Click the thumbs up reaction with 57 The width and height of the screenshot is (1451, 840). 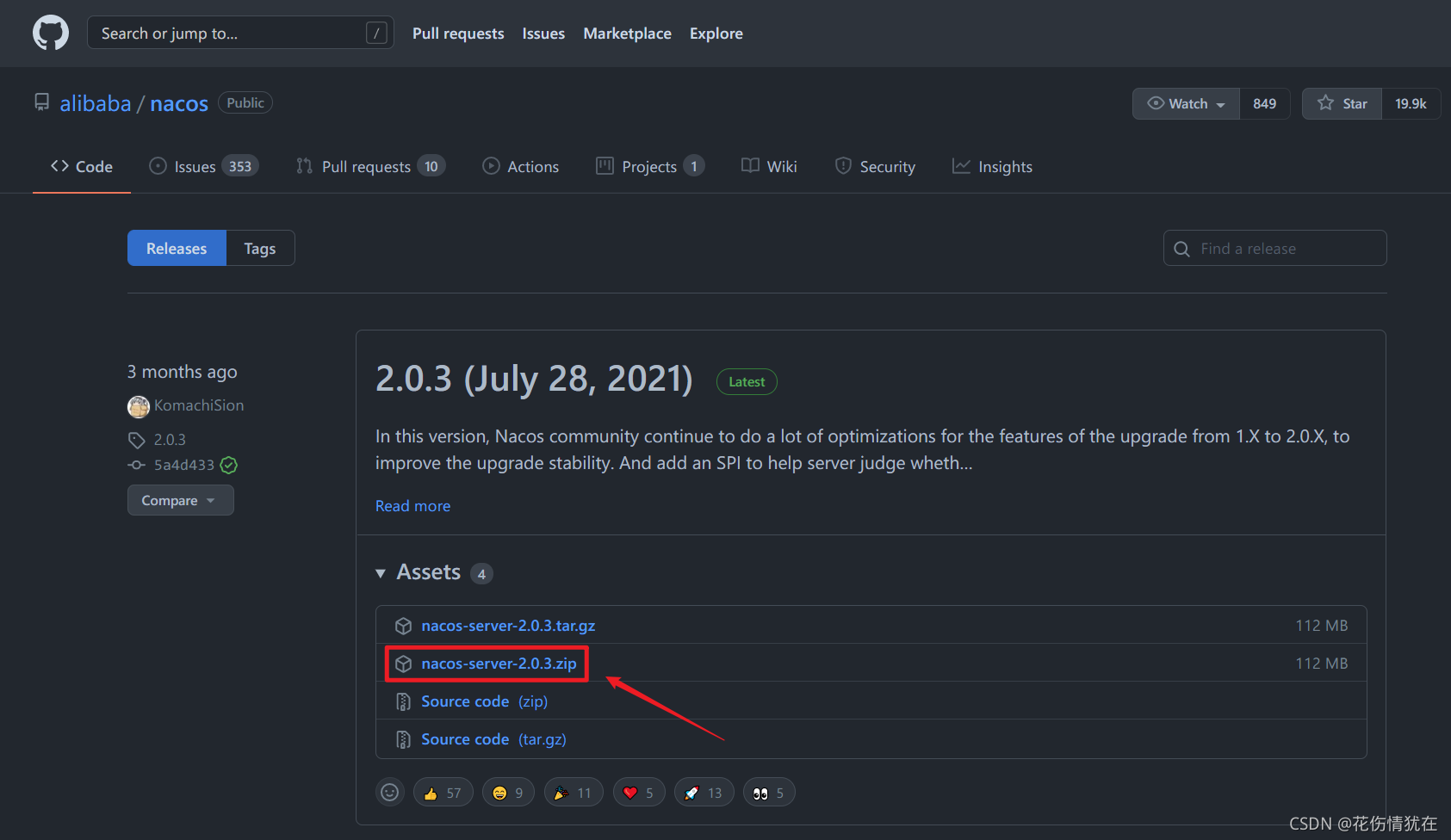[x=443, y=793]
